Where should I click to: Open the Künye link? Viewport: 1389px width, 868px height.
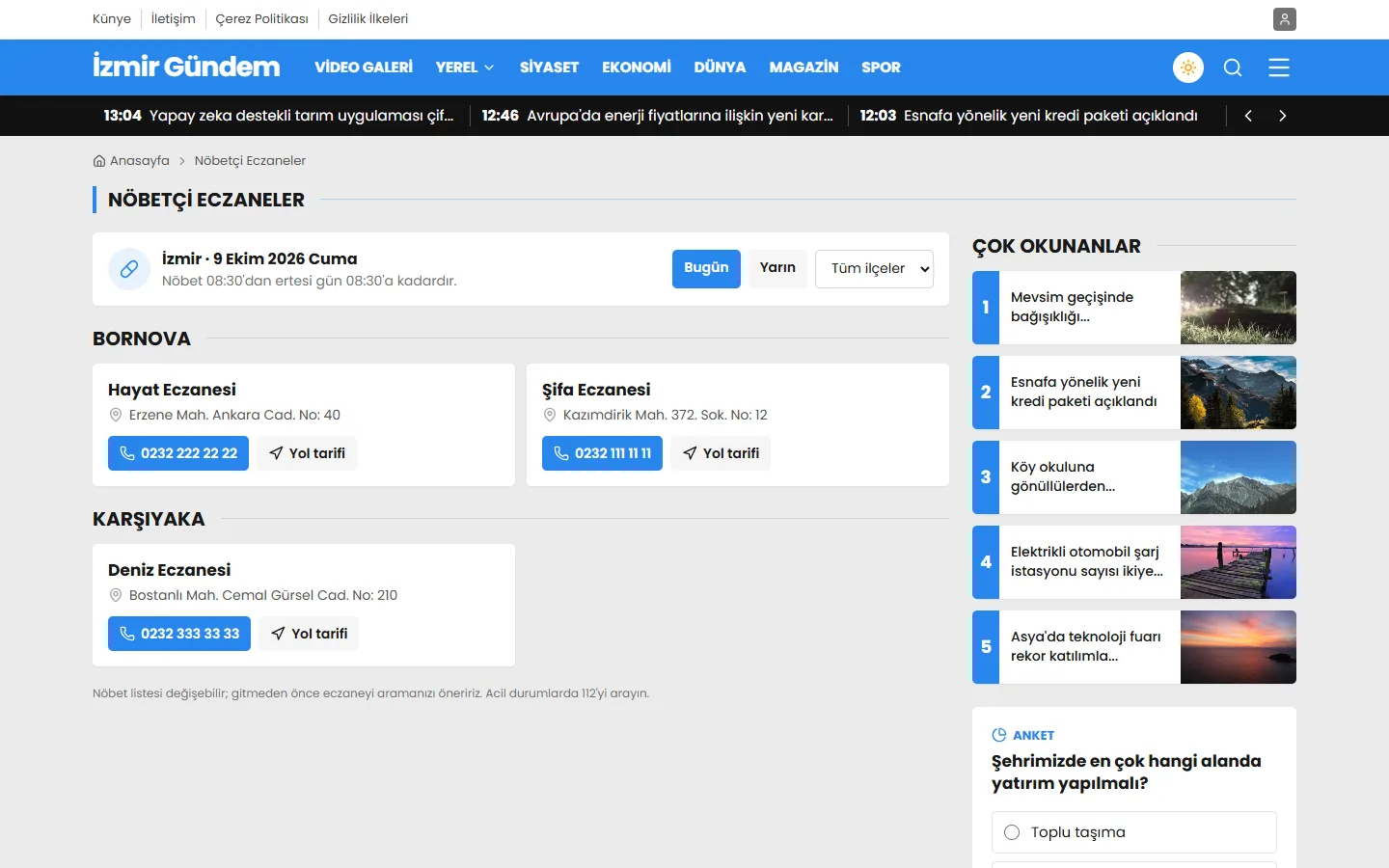(112, 19)
